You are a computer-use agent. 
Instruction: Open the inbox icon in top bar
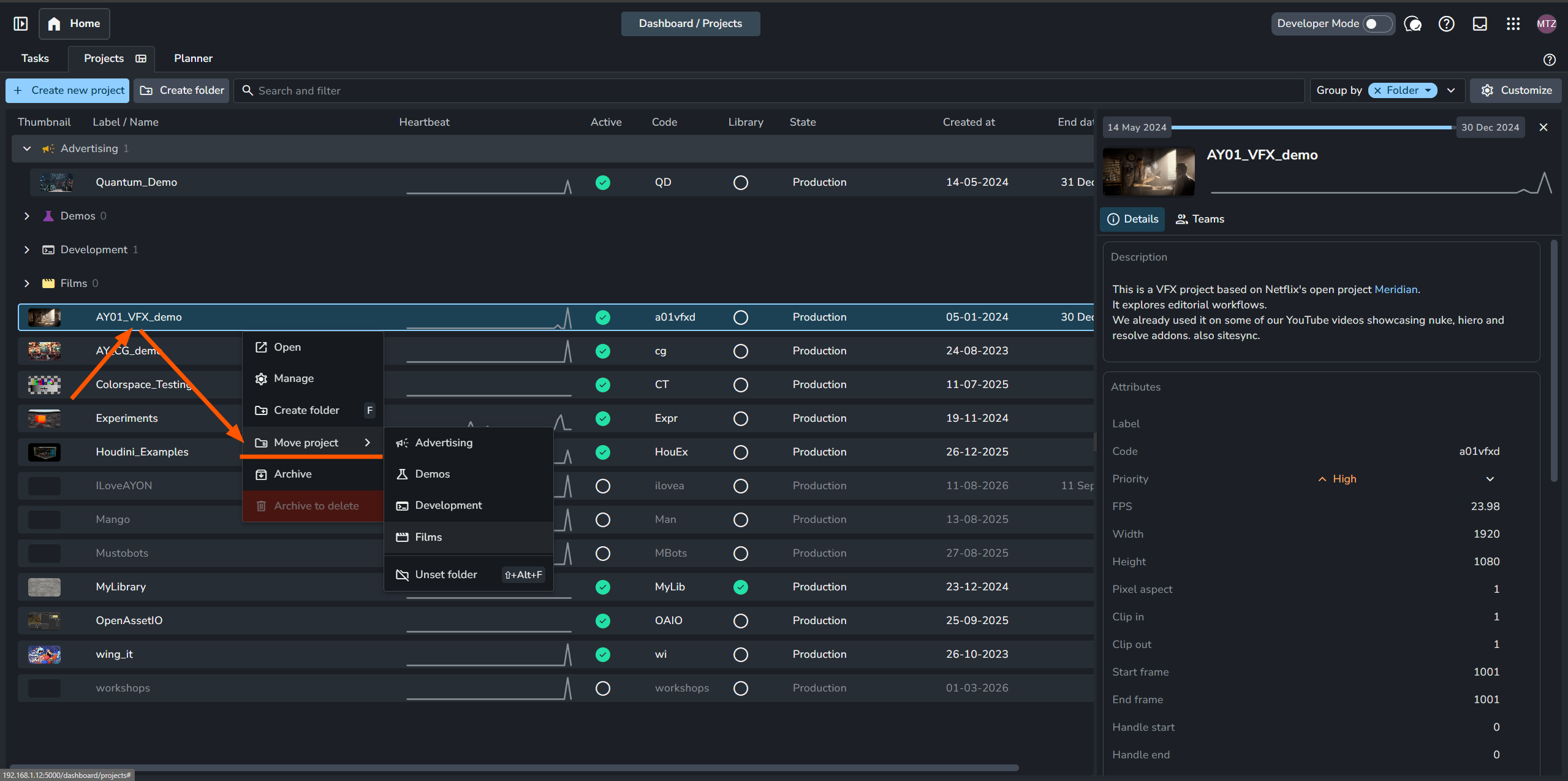(1480, 23)
